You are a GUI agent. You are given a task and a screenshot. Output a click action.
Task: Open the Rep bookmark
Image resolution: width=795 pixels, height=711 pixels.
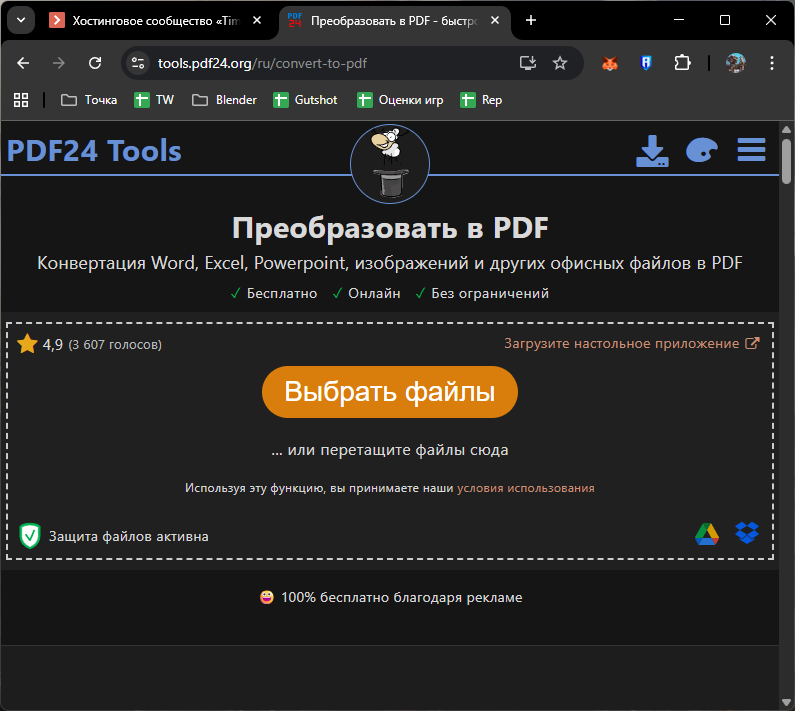(481, 100)
